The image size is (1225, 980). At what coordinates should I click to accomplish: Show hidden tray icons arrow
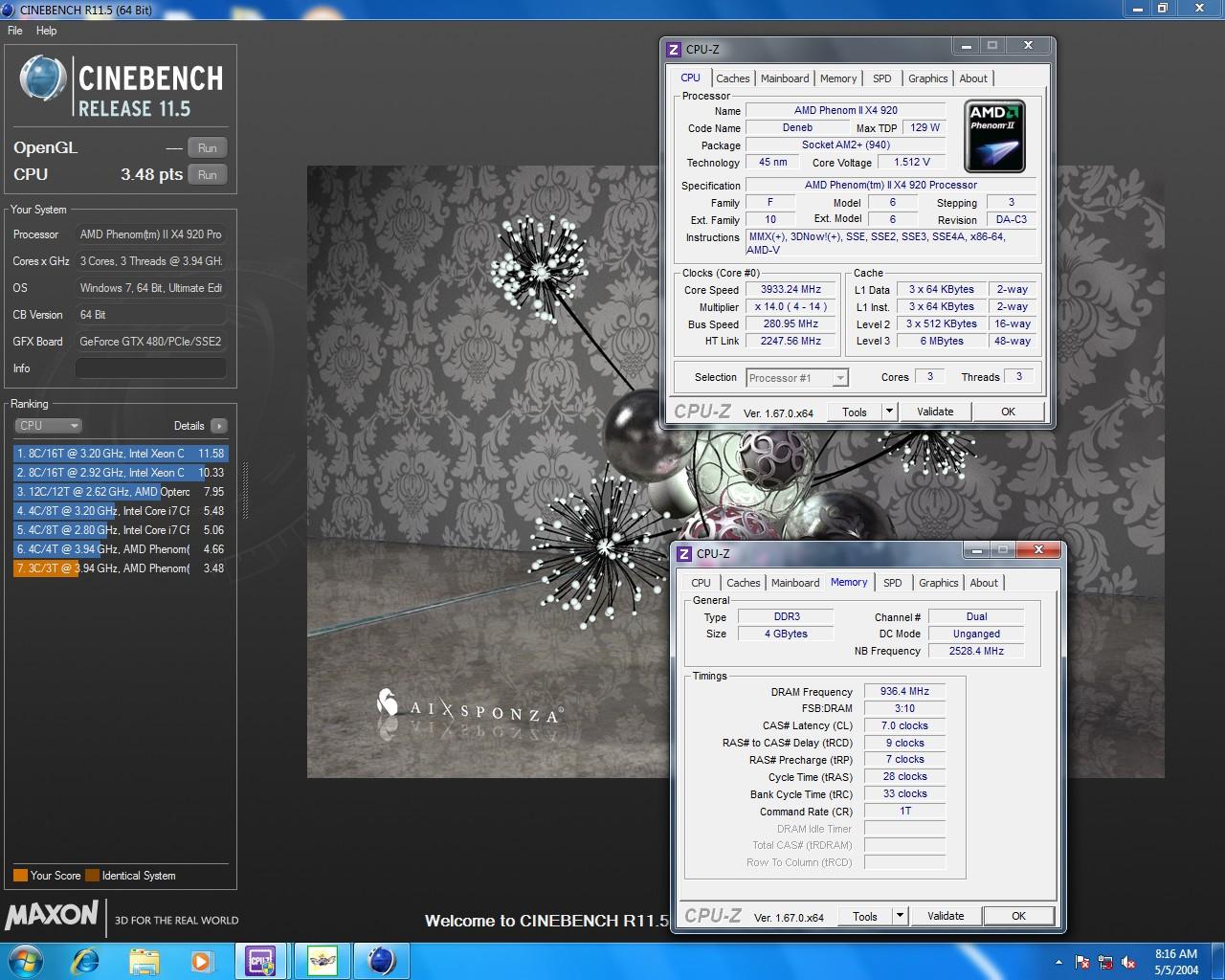click(x=1058, y=962)
